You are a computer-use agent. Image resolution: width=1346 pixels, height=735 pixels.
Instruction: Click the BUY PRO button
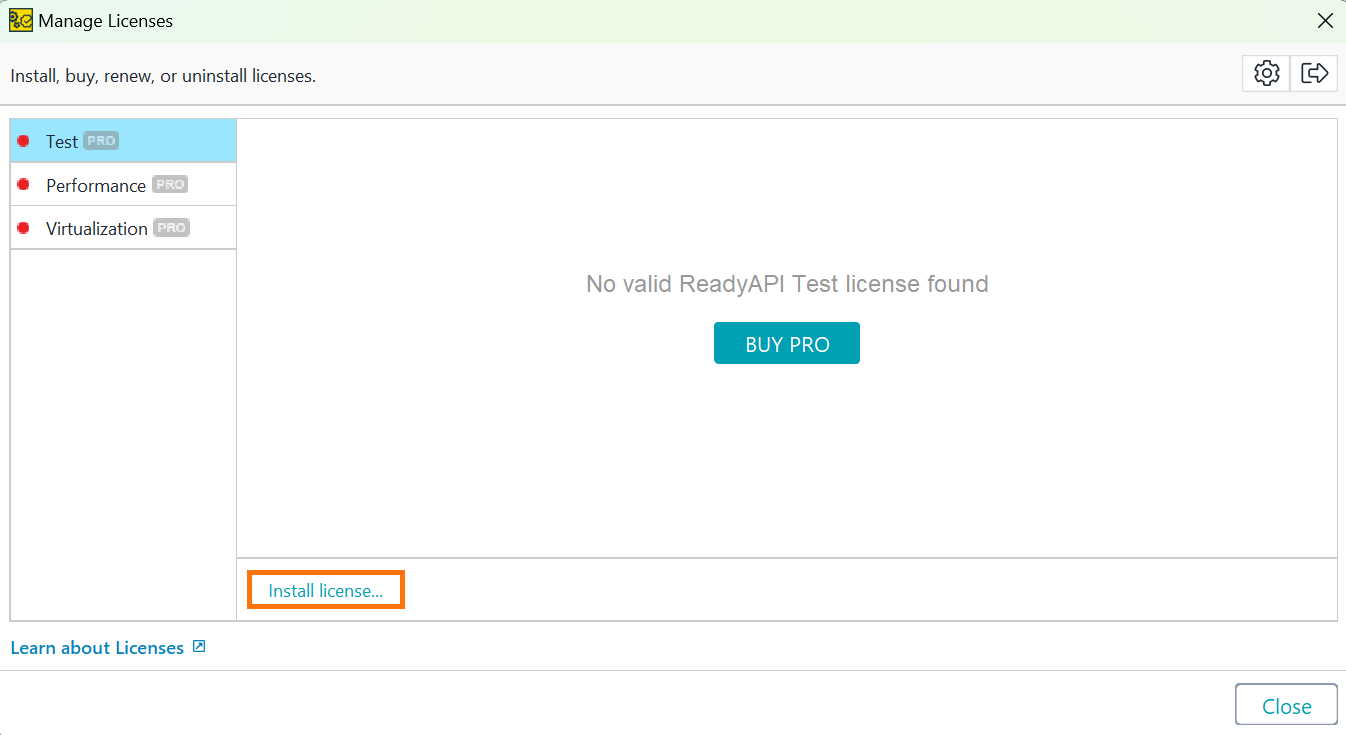point(786,342)
